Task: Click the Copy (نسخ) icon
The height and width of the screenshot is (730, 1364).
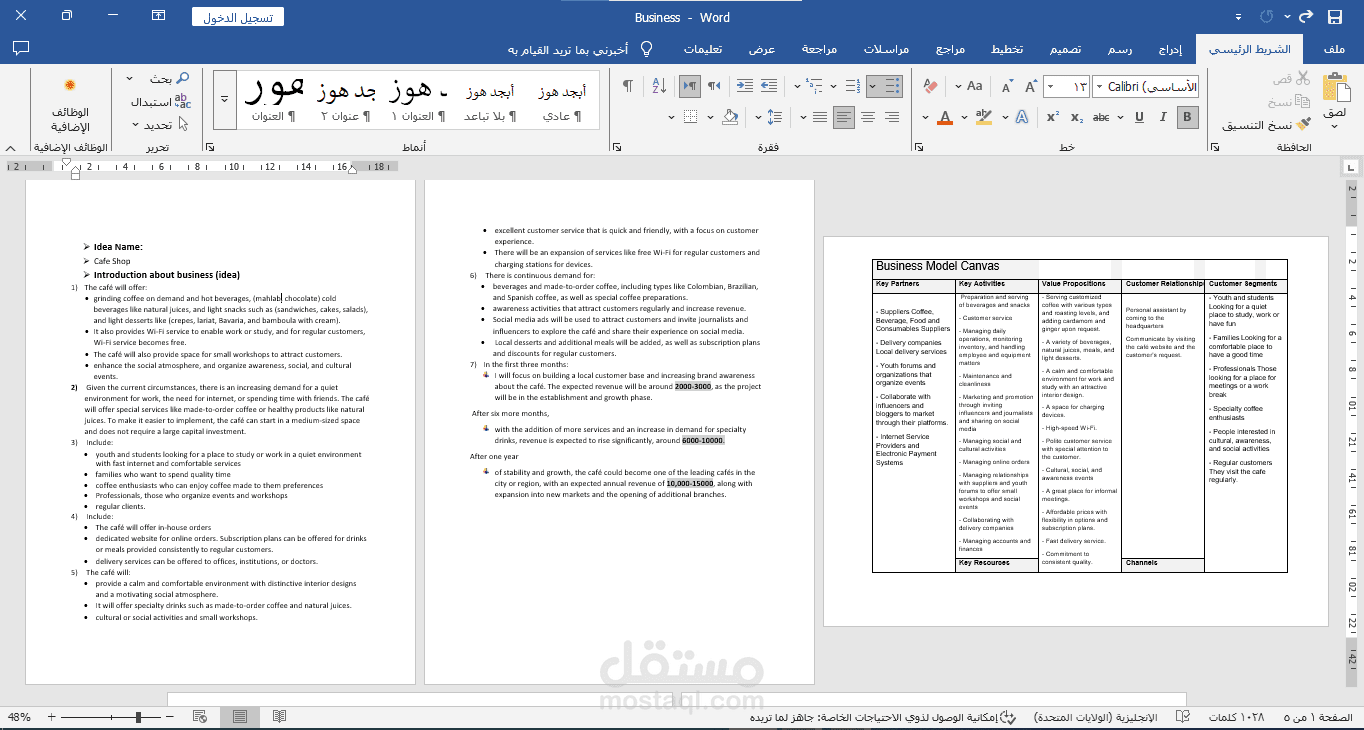Action: (x=1303, y=101)
